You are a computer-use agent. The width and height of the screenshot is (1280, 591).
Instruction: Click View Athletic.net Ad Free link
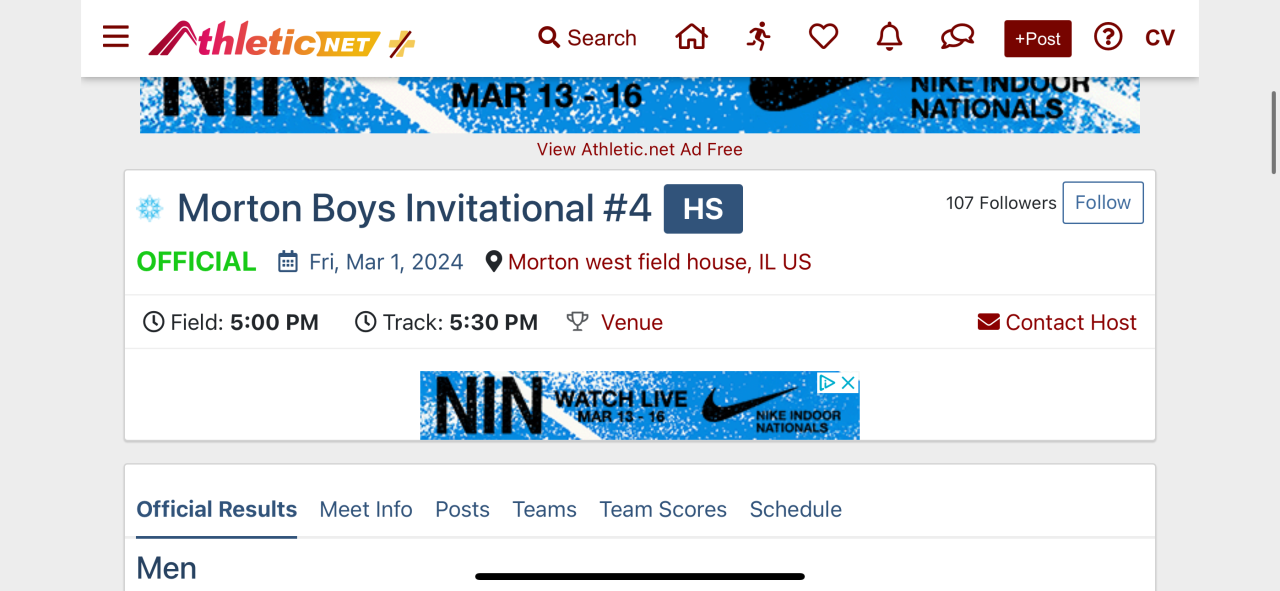click(x=640, y=149)
